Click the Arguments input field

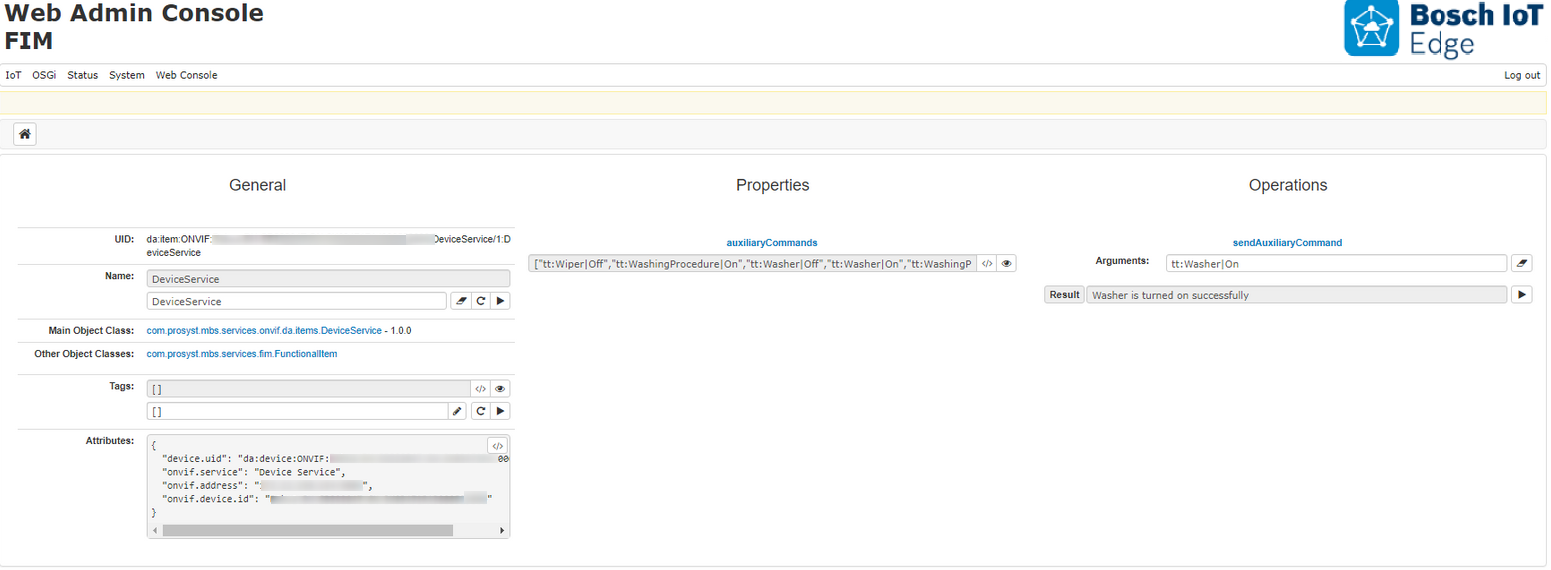coord(1336,264)
